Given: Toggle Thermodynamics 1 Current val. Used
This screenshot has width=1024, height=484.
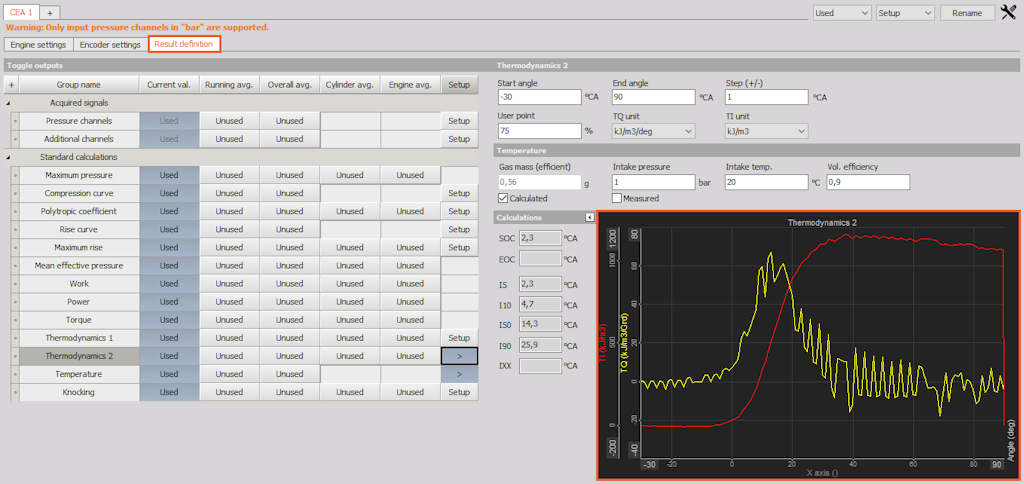Looking at the screenshot, I should click(168, 338).
